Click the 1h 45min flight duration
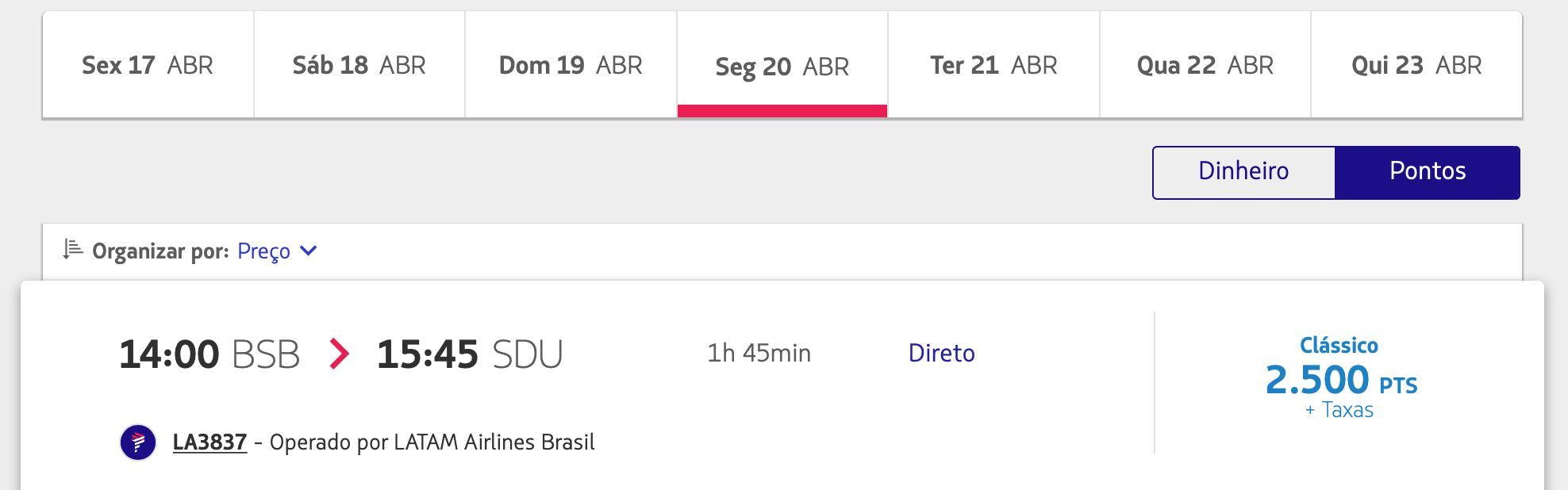This screenshot has height=490, width=1568. coord(759,353)
